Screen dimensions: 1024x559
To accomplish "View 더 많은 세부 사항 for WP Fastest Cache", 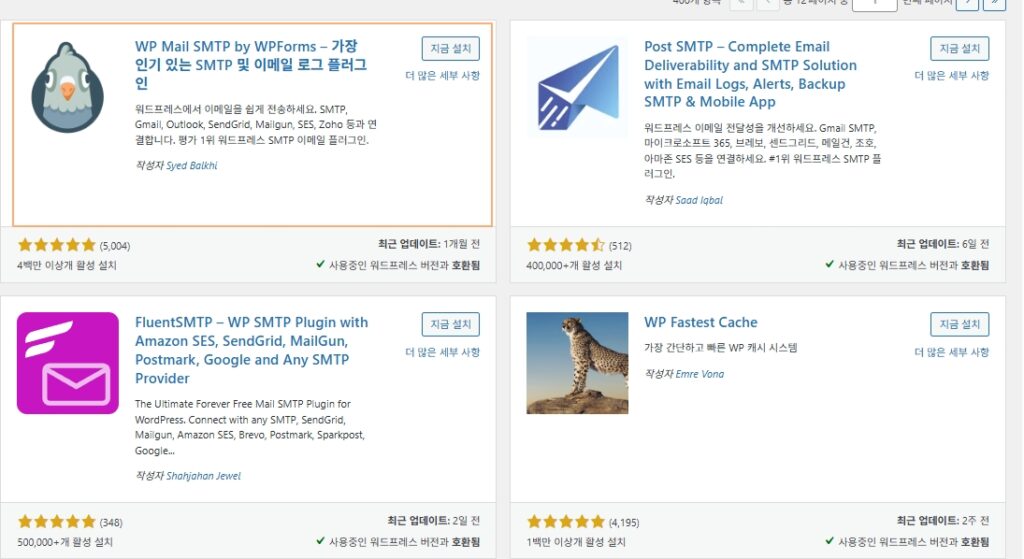I will [952, 352].
